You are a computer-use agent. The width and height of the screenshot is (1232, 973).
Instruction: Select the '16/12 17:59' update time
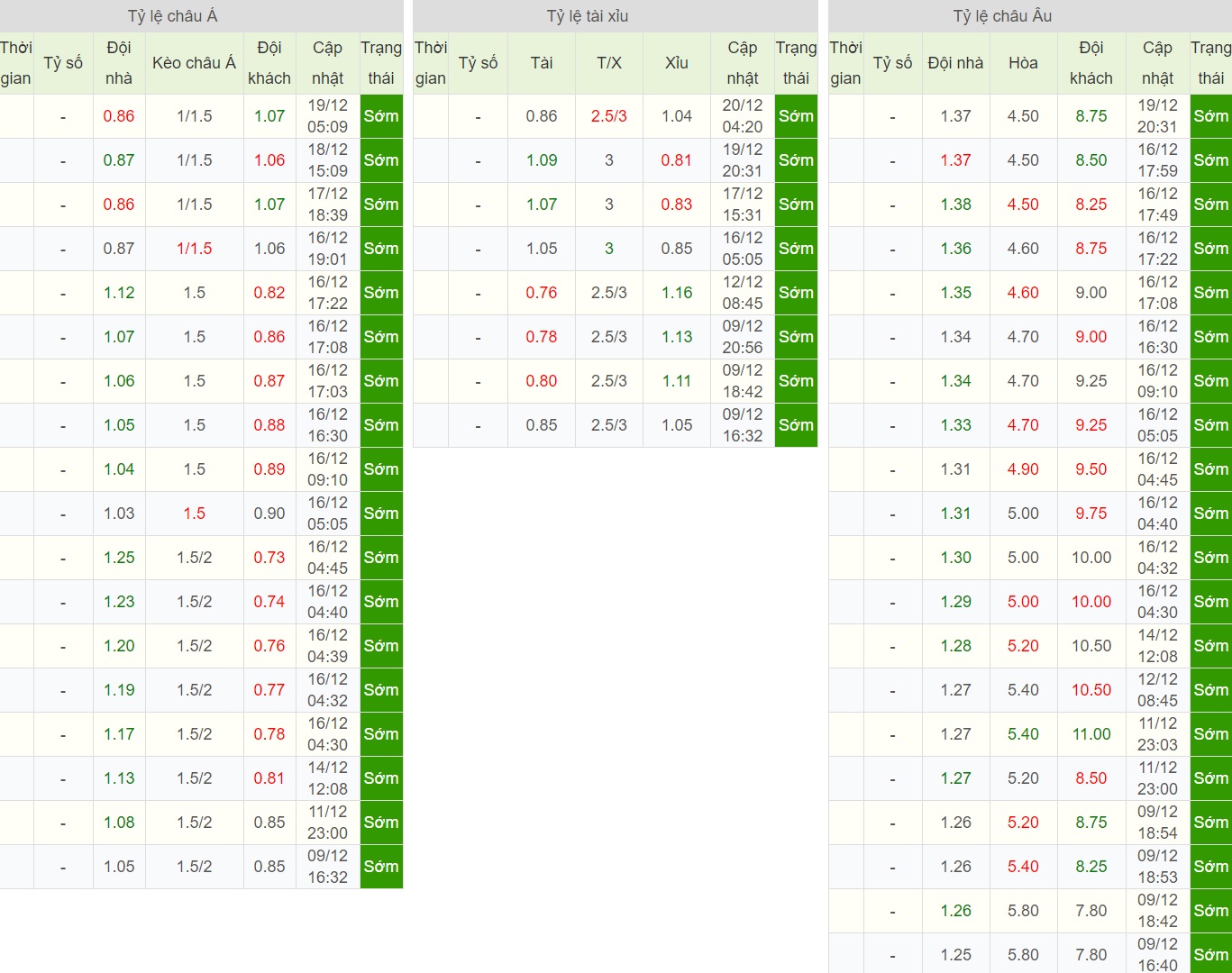click(x=1157, y=160)
